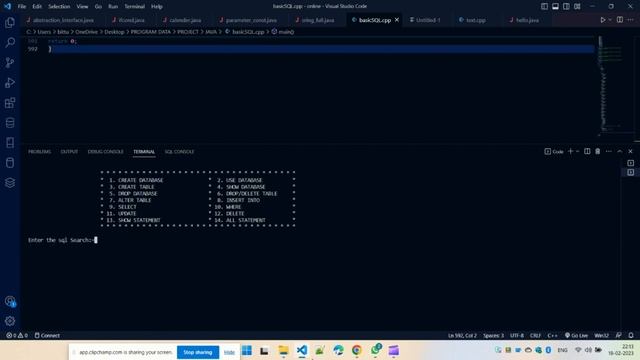Click the Hide link in sharing bar

pos(229,352)
